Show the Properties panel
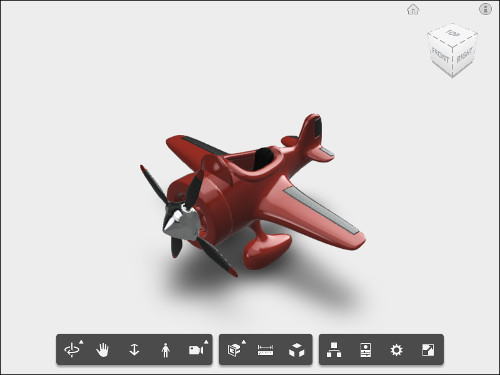Screen dimensions: 500x375 (x=366, y=350)
